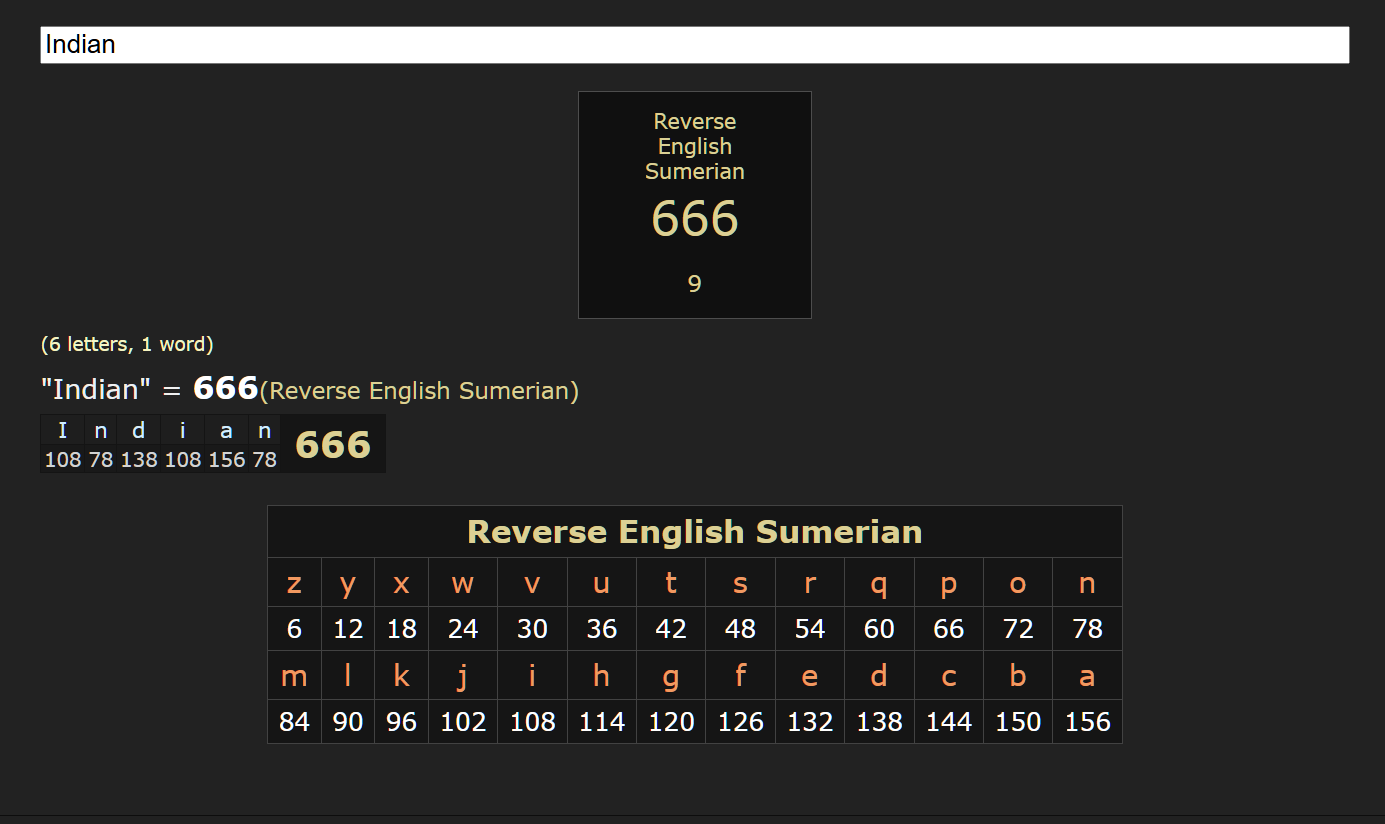This screenshot has height=824, width=1385.
Task: Click letter c in the cipher chart
Action: click(x=949, y=677)
